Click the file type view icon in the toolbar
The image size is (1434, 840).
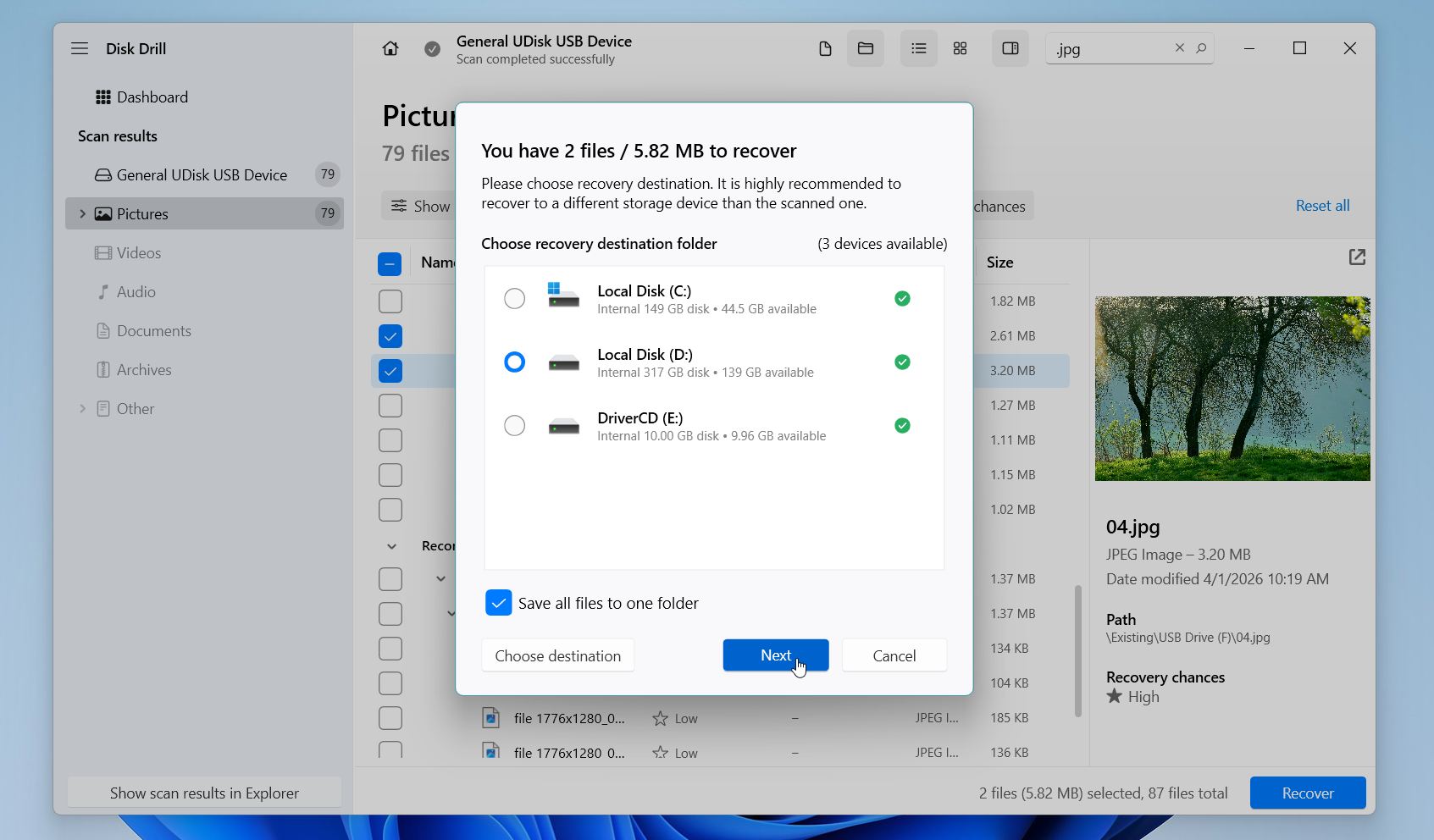[825, 48]
